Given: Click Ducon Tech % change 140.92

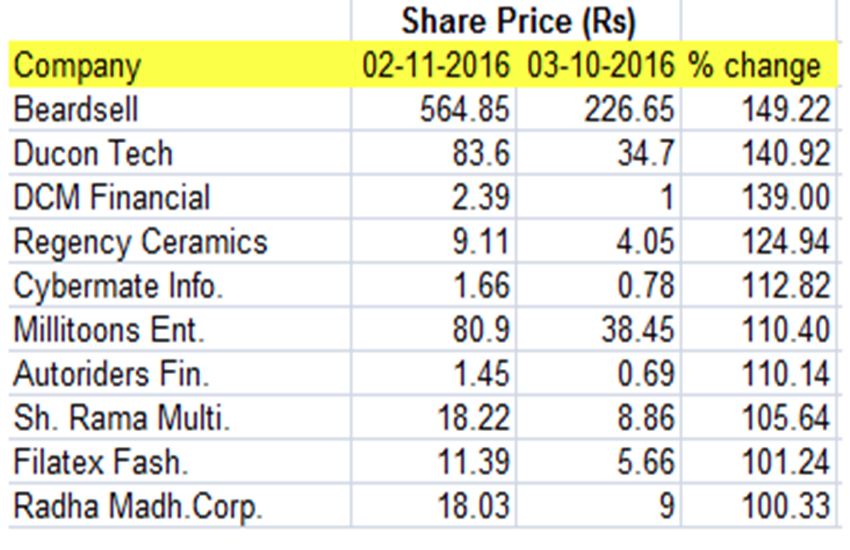Looking at the screenshot, I should click(x=786, y=154).
